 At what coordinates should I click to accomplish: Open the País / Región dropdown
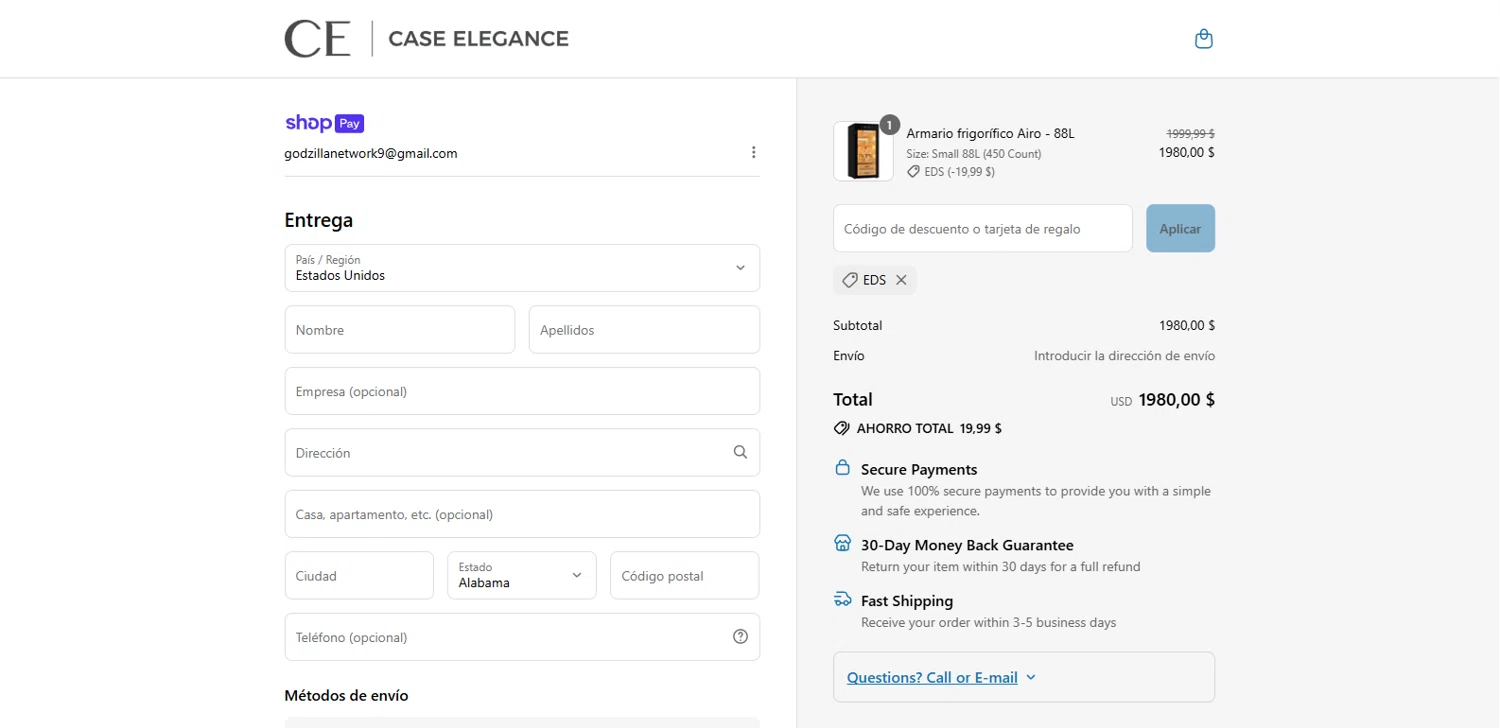(x=522, y=268)
